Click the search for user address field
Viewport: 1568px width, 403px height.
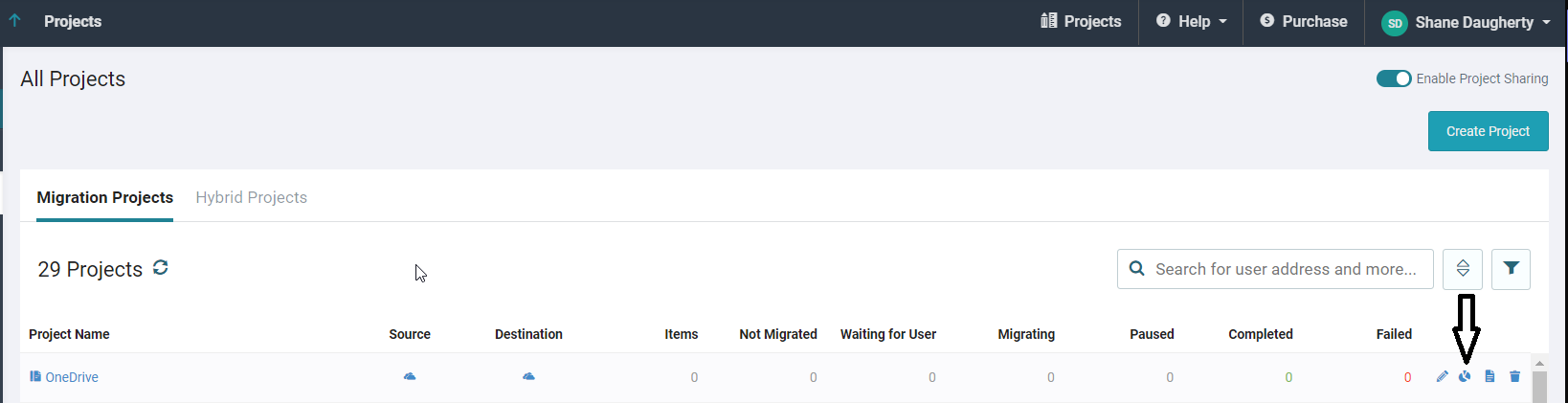[x=1285, y=269]
